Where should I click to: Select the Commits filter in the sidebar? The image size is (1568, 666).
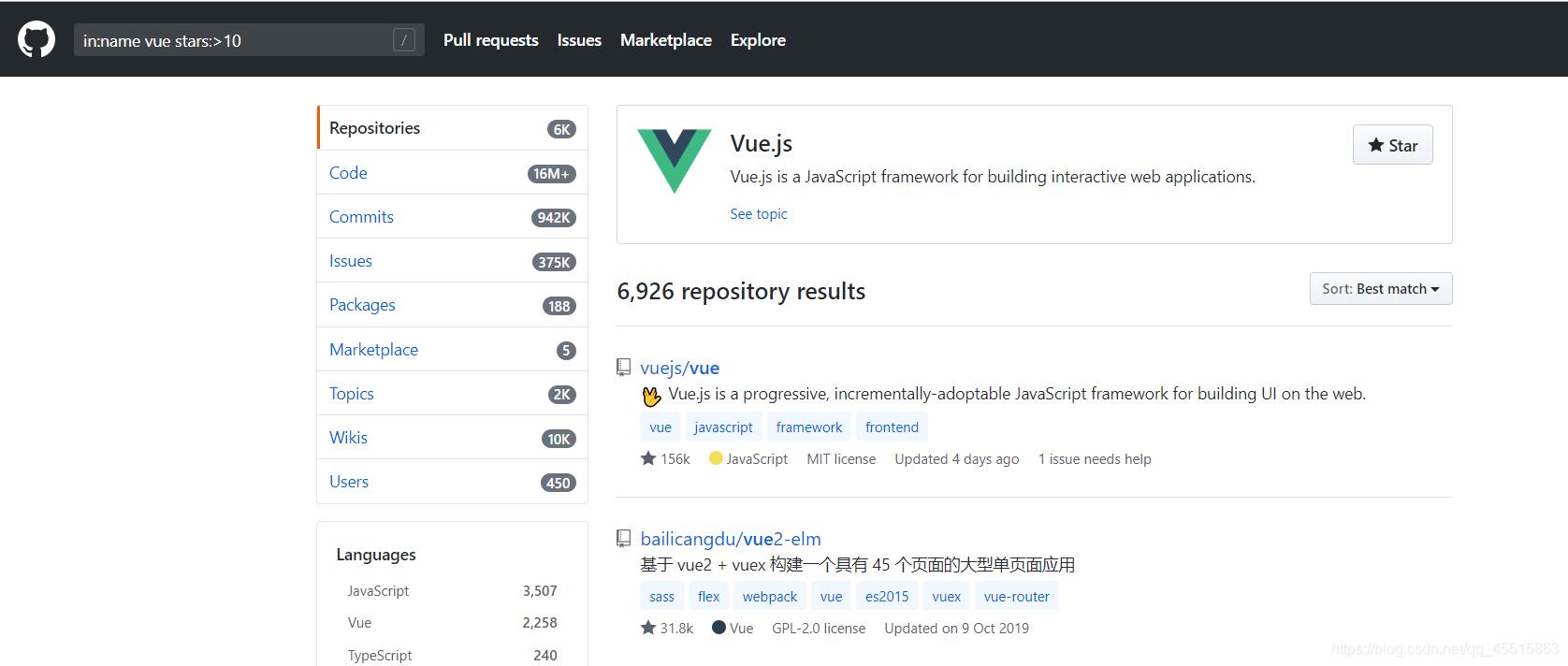point(453,217)
